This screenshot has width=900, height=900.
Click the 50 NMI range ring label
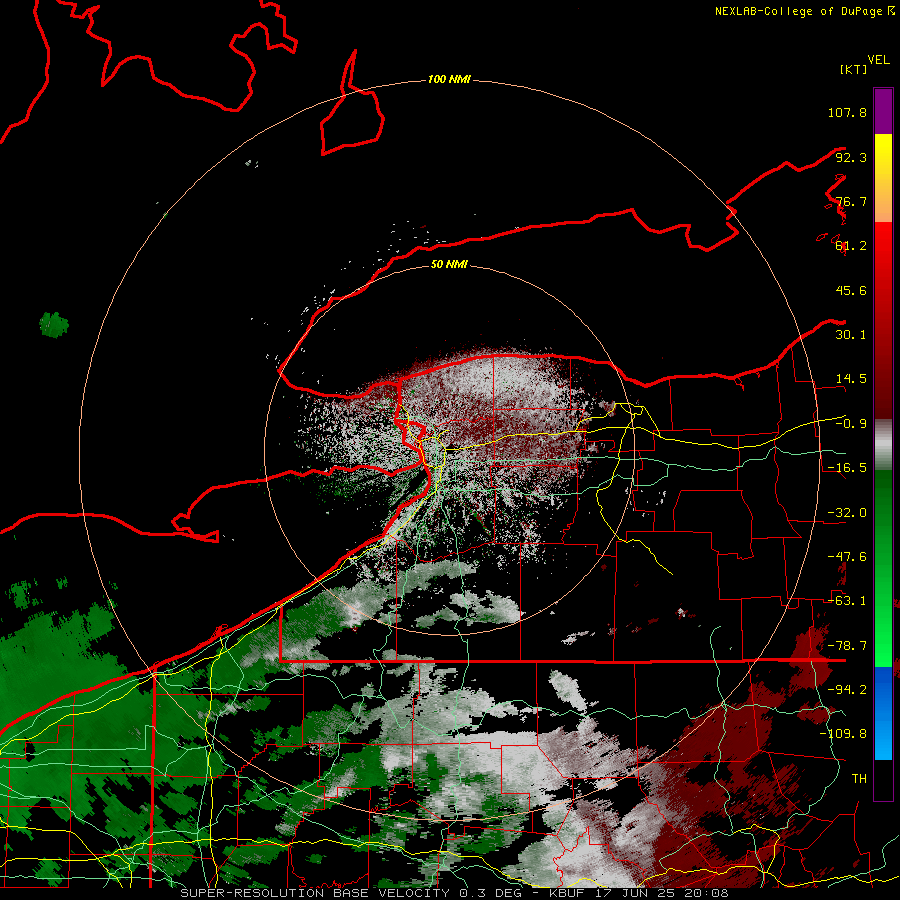(x=449, y=264)
